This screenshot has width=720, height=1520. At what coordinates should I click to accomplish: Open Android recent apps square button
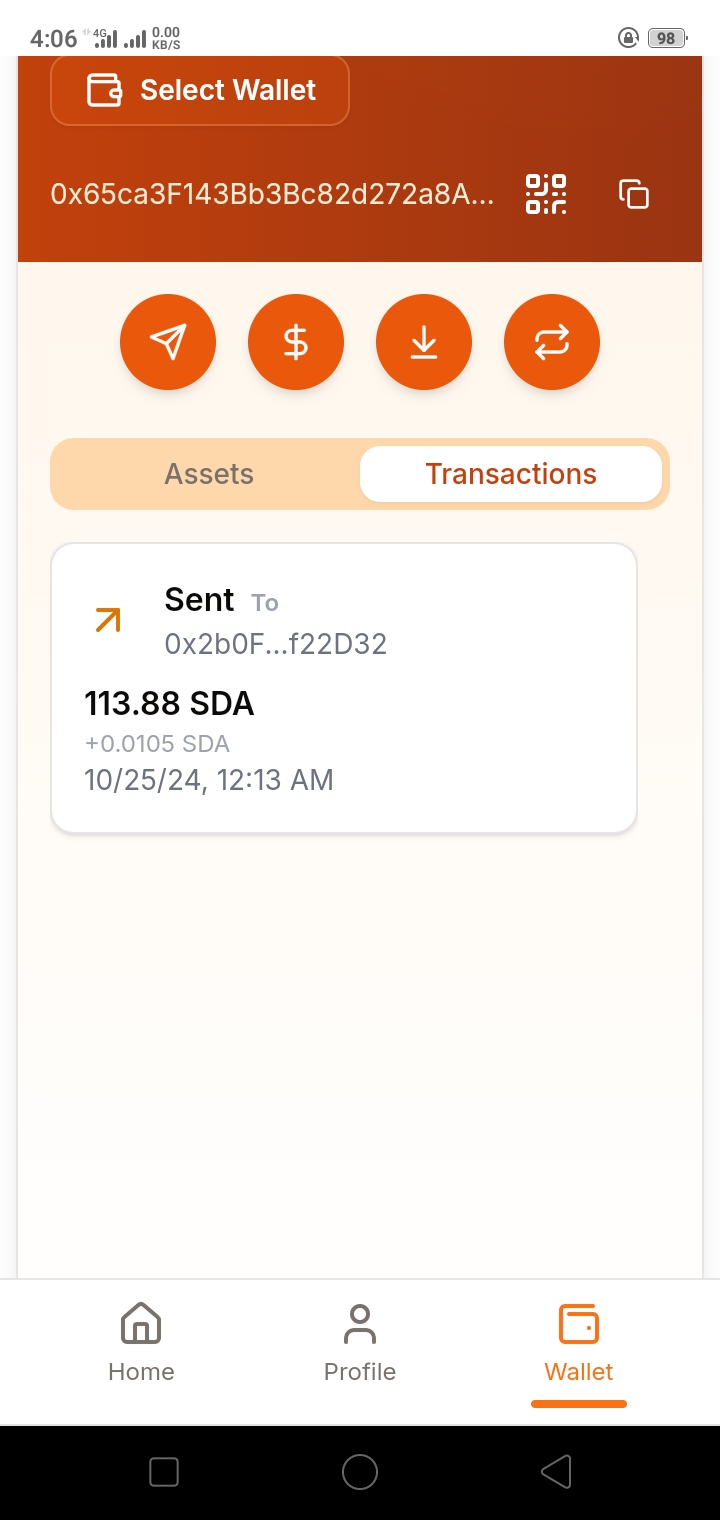[x=164, y=1472]
